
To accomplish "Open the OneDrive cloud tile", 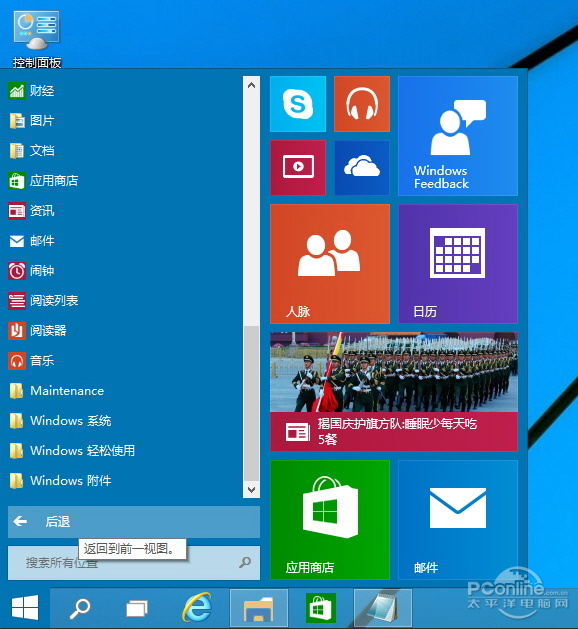I will [x=362, y=168].
